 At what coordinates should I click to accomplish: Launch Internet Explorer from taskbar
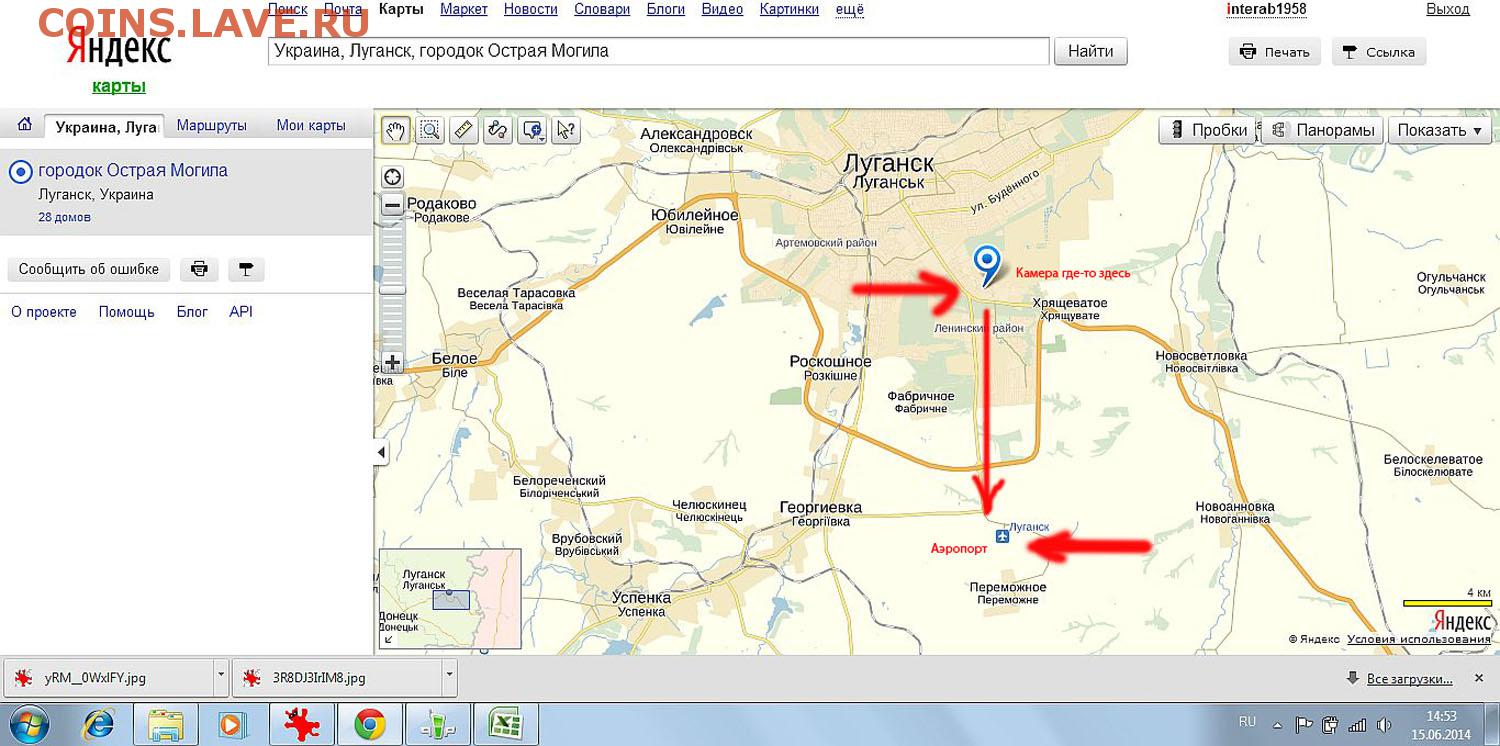pyautogui.click(x=97, y=723)
